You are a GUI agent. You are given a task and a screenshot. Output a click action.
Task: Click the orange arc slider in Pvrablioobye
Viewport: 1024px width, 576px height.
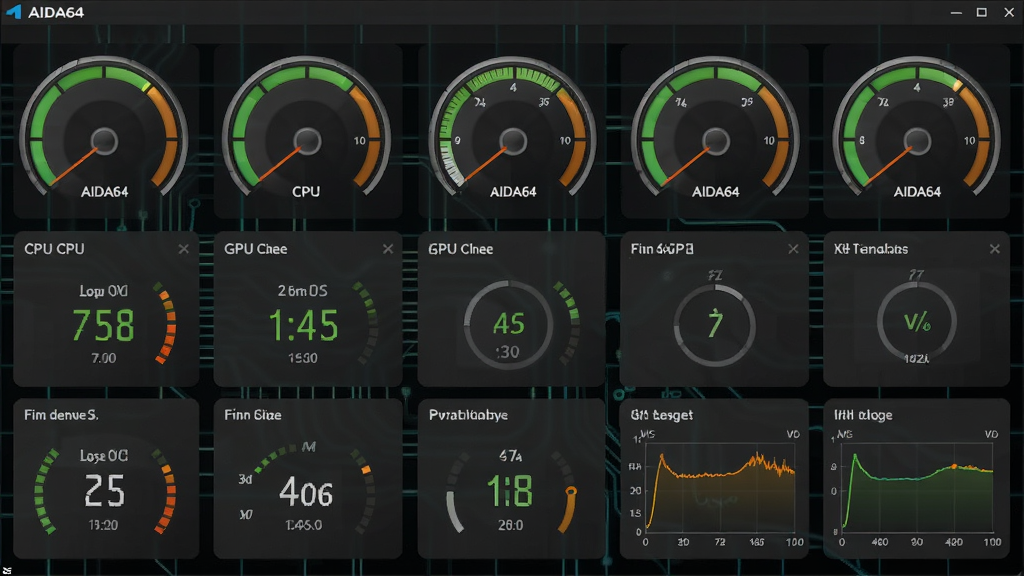568,509
